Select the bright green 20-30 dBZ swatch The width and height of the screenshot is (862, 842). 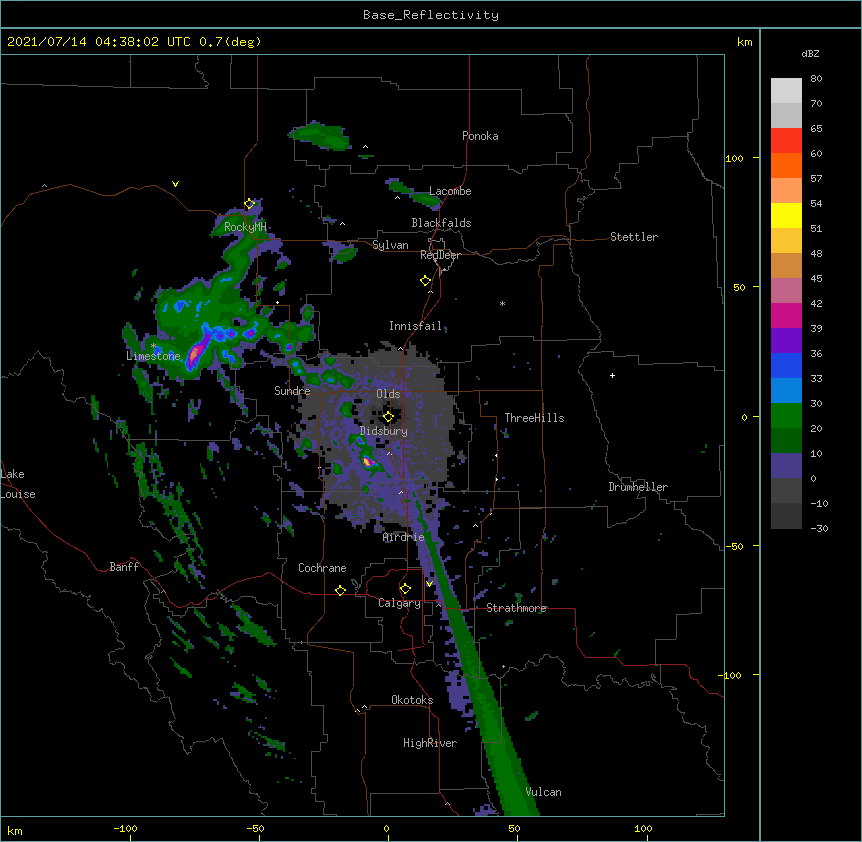point(786,416)
